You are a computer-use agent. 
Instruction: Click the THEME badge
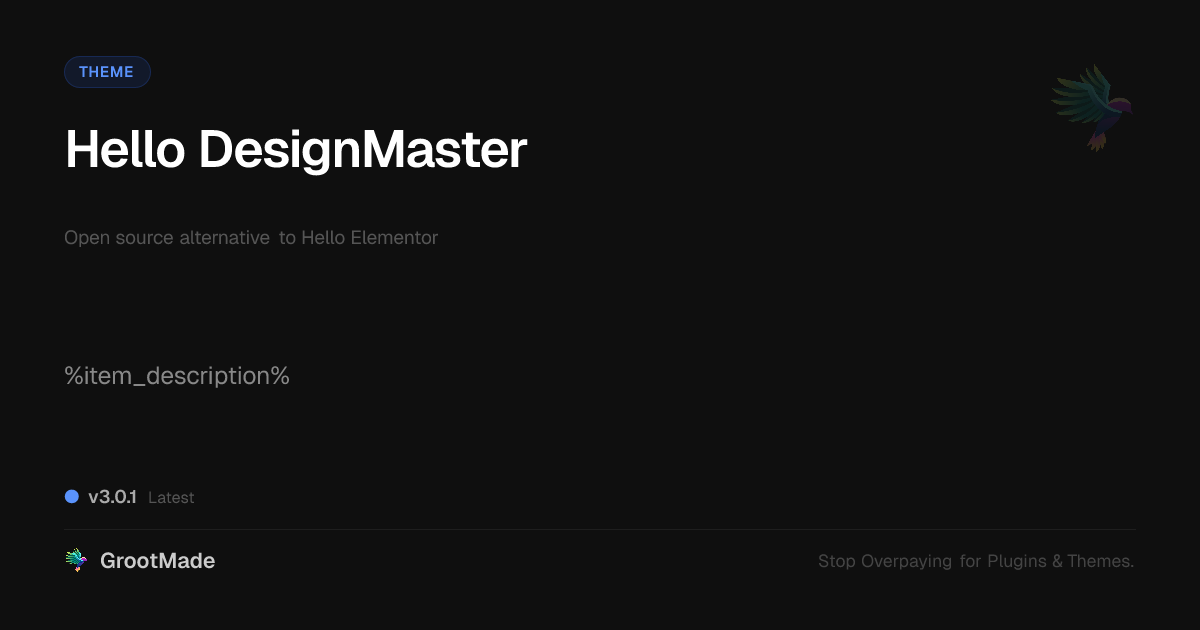pyautogui.click(x=107, y=72)
